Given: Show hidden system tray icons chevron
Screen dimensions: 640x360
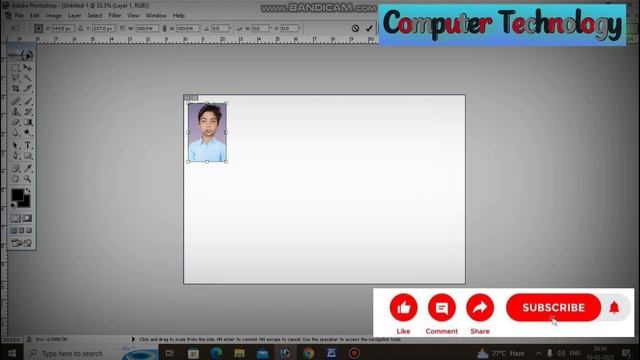Looking at the screenshot, I should click(x=538, y=353).
